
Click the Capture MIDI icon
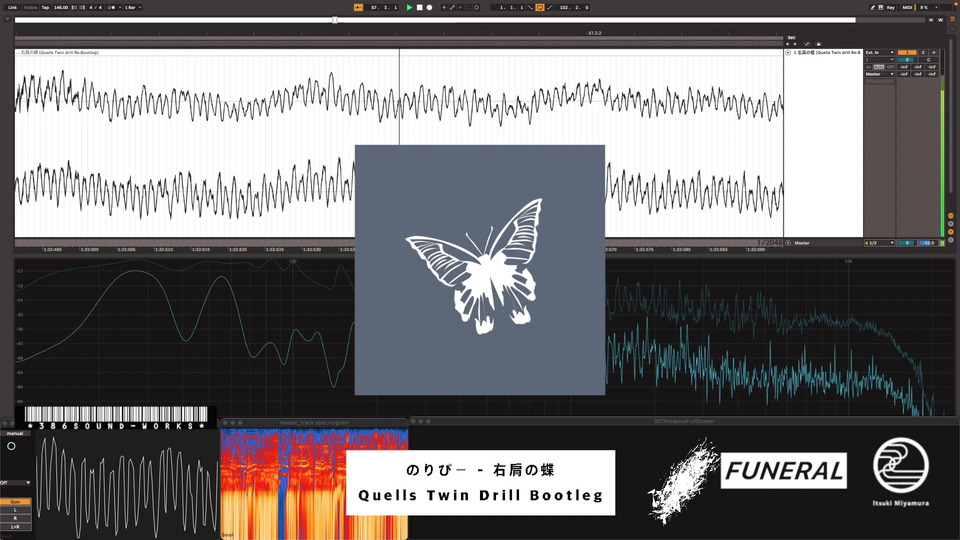coord(468,7)
